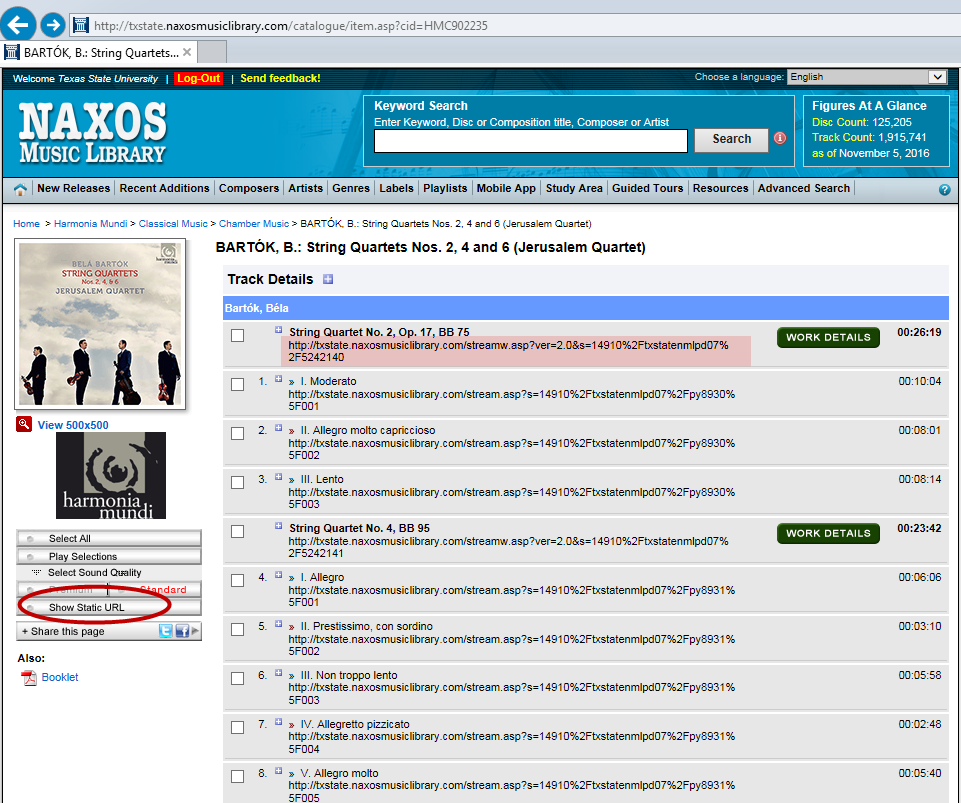Image resolution: width=961 pixels, height=803 pixels.
Task: Click the help question mark icon
Action: tap(944, 189)
